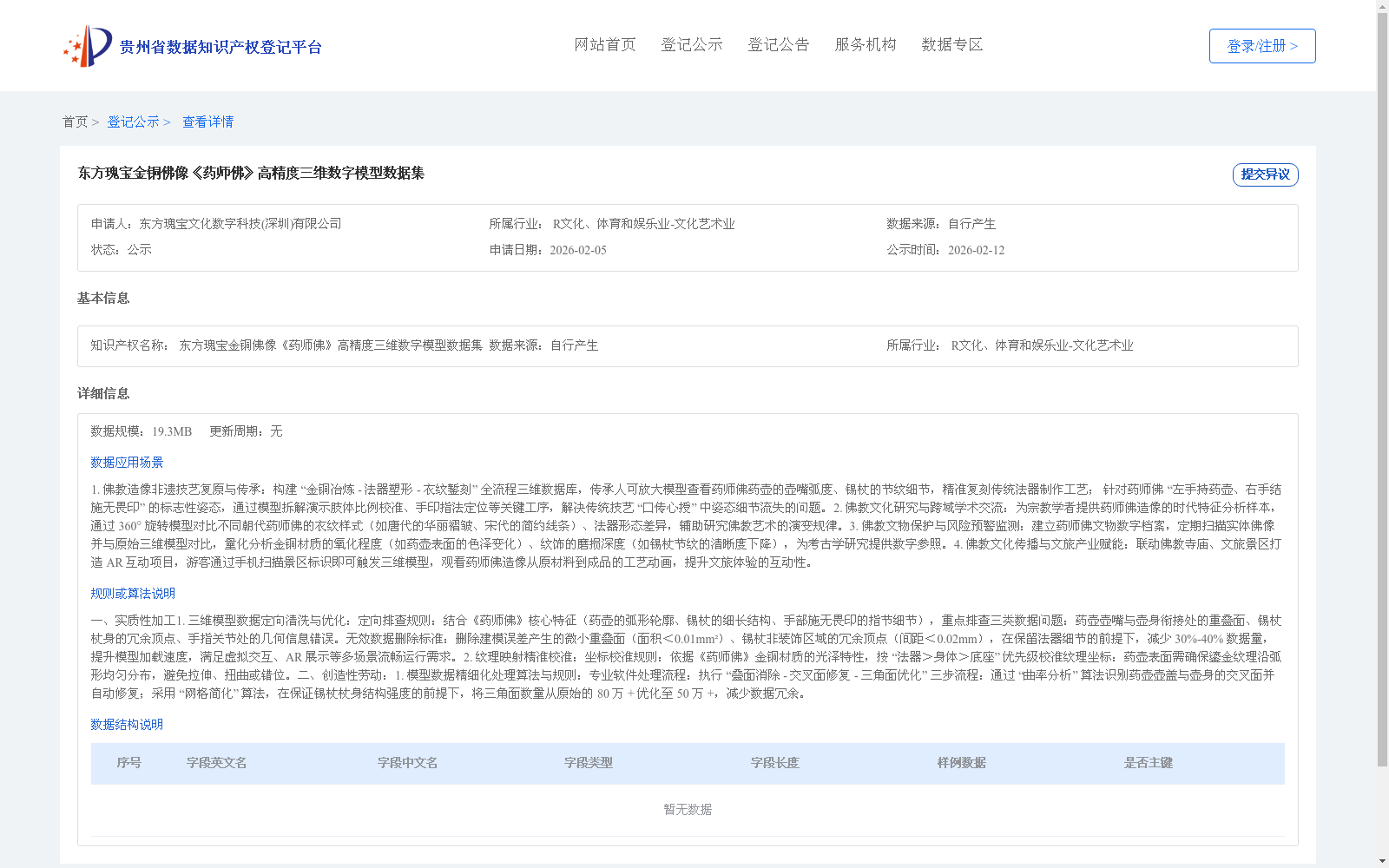Click the 登录/注册 button
Viewport: 1389px width, 868px height.
tap(1262, 46)
